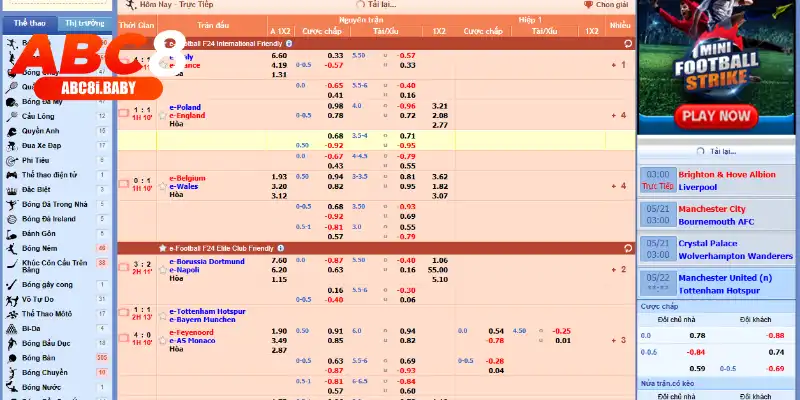Select the Thể thao tab
This screenshot has width=800, height=400.
(x=28, y=22)
